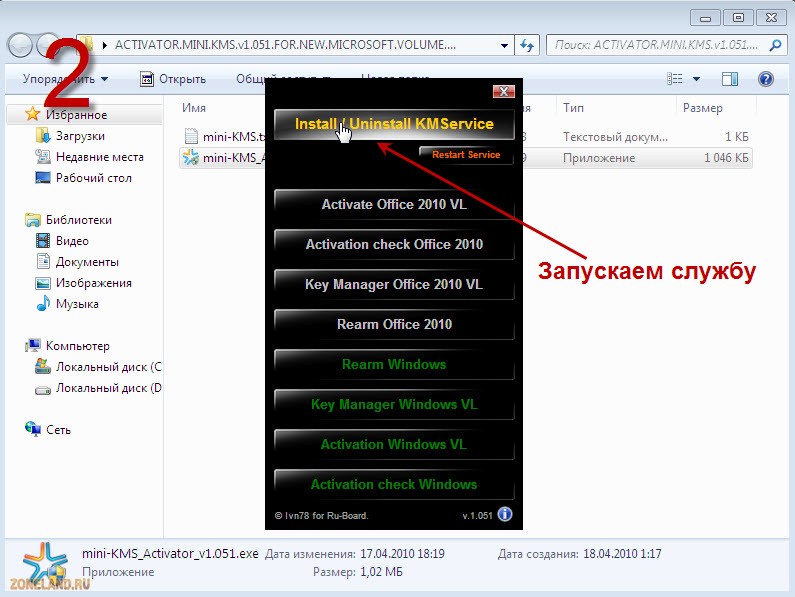Open the view options dropdown arrow
This screenshot has width=795, height=597.
(x=696, y=79)
